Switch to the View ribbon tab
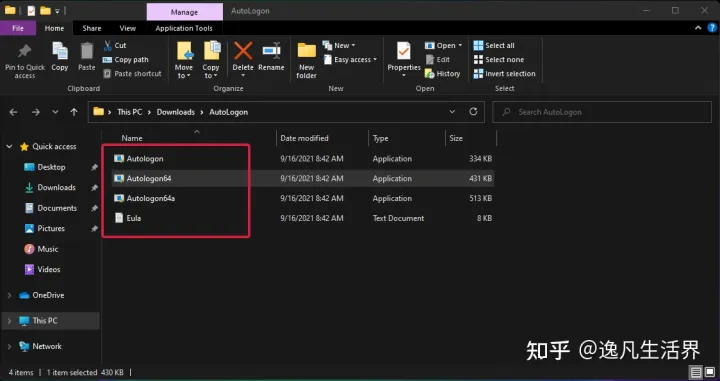Viewport: 720px width, 381px height. pyautogui.click(x=128, y=28)
